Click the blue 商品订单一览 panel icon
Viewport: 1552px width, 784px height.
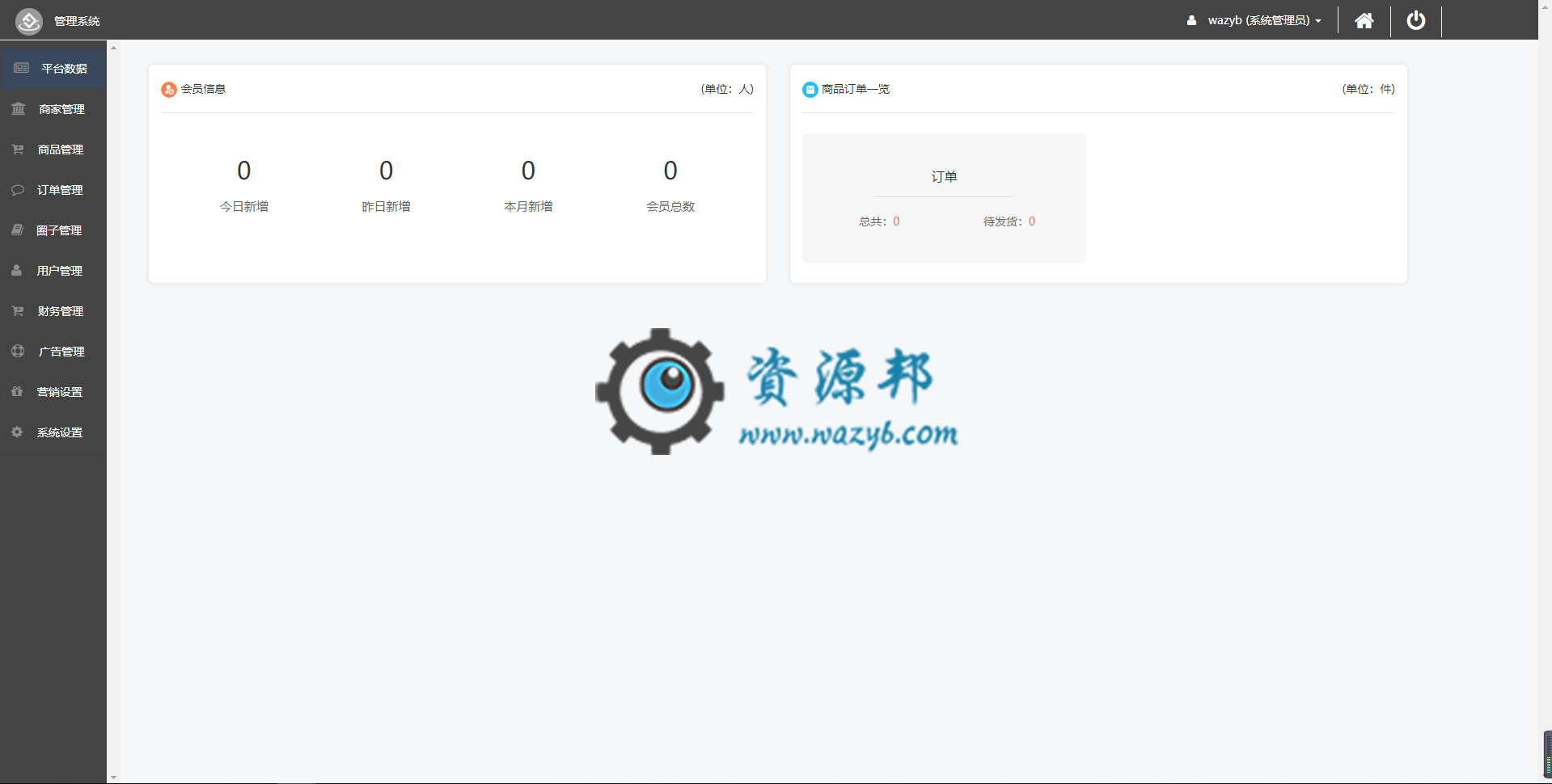(x=810, y=90)
